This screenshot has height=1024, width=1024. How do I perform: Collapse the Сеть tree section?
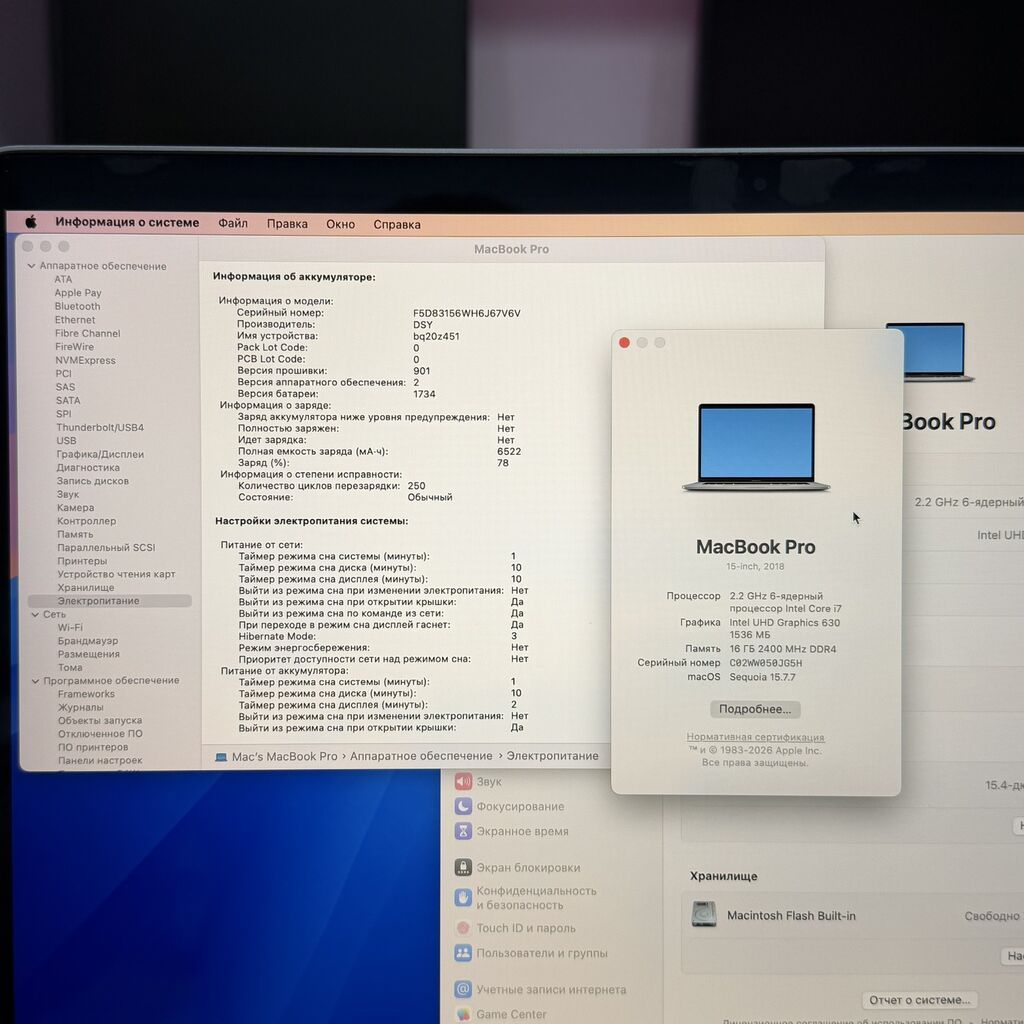click(x=35, y=615)
